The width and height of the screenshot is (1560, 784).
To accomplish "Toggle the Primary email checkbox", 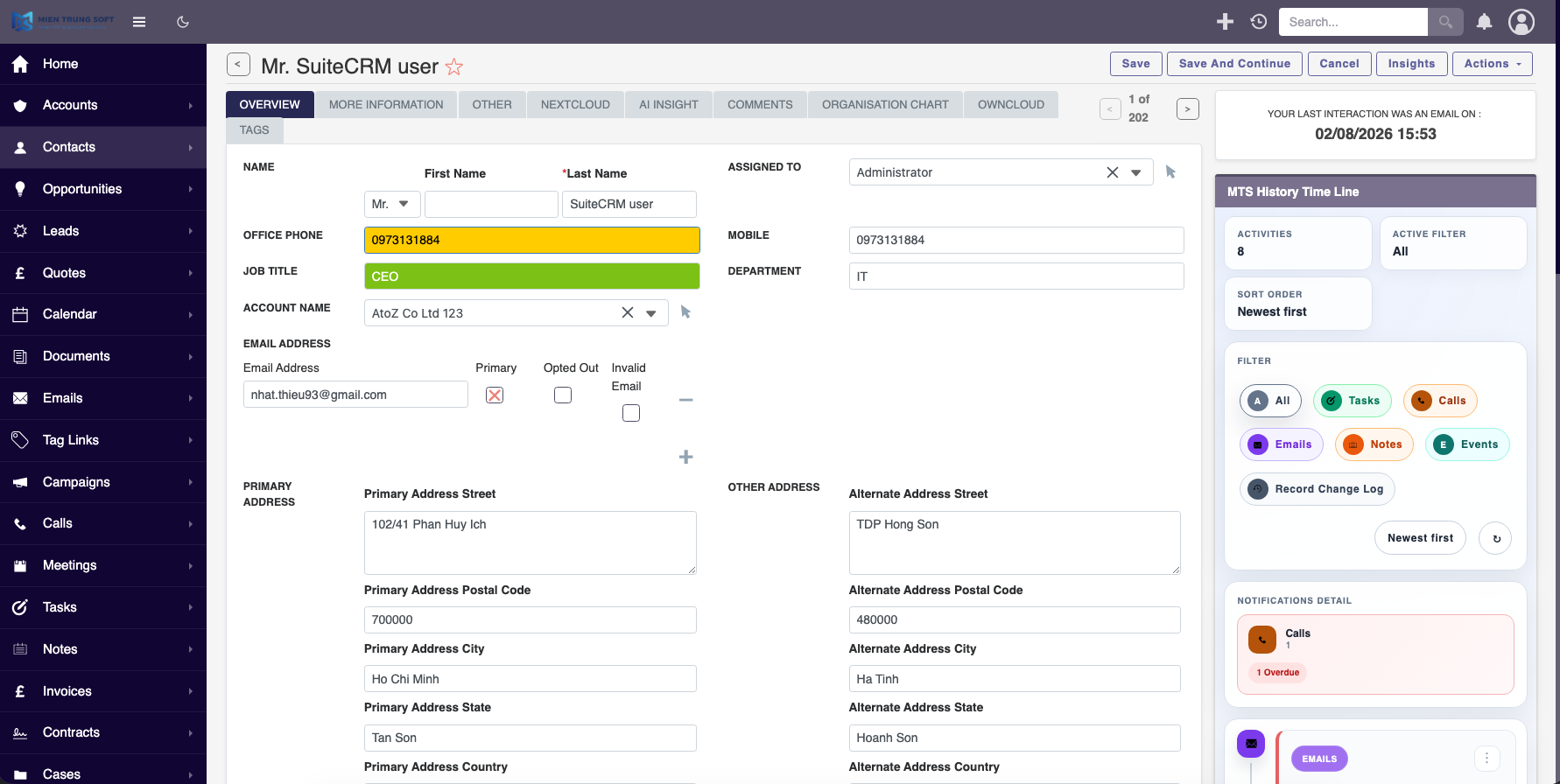I will pyautogui.click(x=495, y=395).
